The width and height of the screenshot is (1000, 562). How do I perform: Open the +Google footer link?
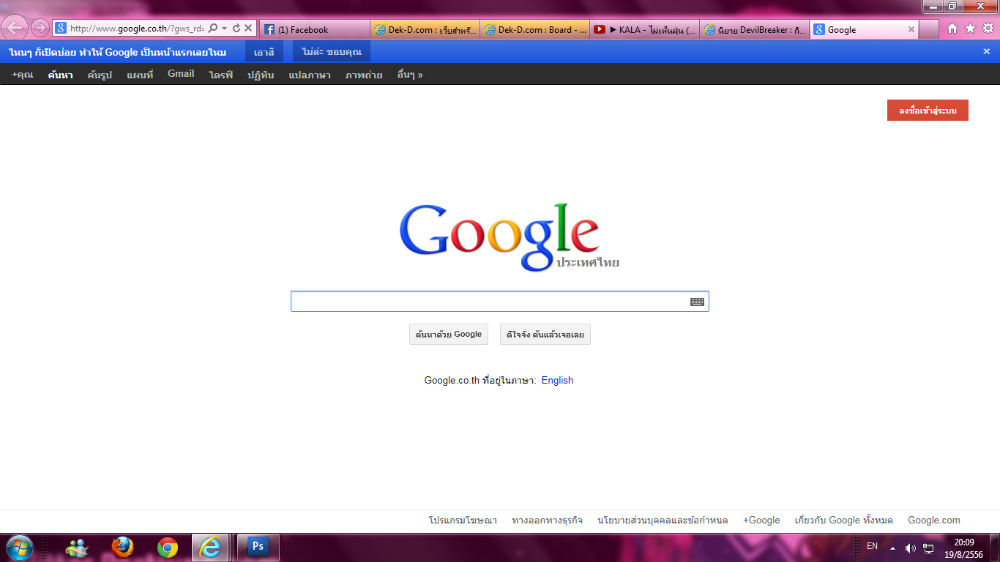[761, 521]
